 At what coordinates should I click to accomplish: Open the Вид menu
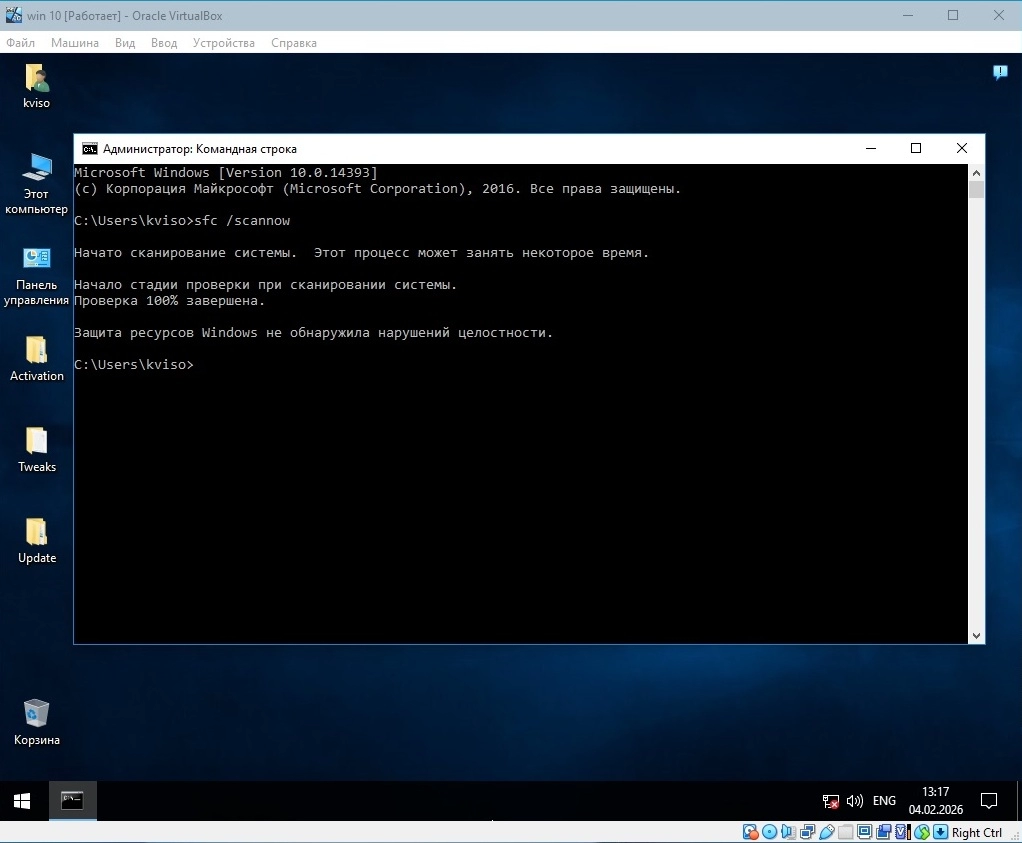[x=124, y=43]
